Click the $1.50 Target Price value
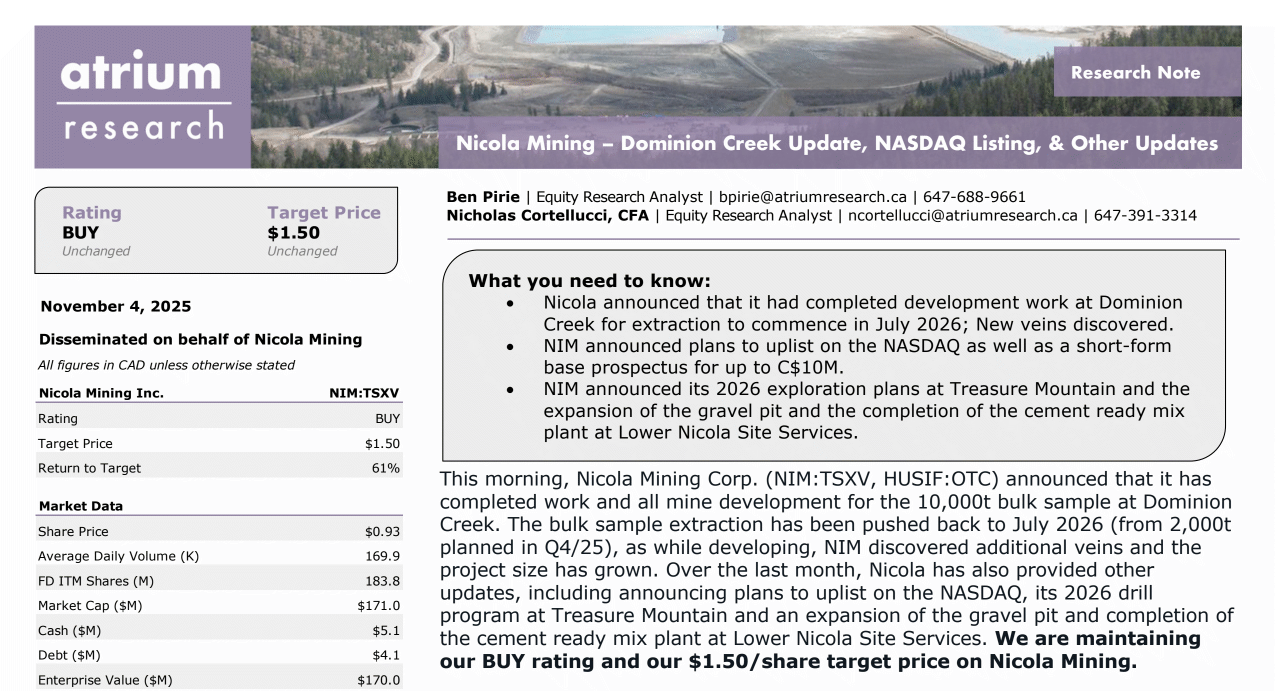This screenshot has width=1275, height=691. (x=293, y=232)
